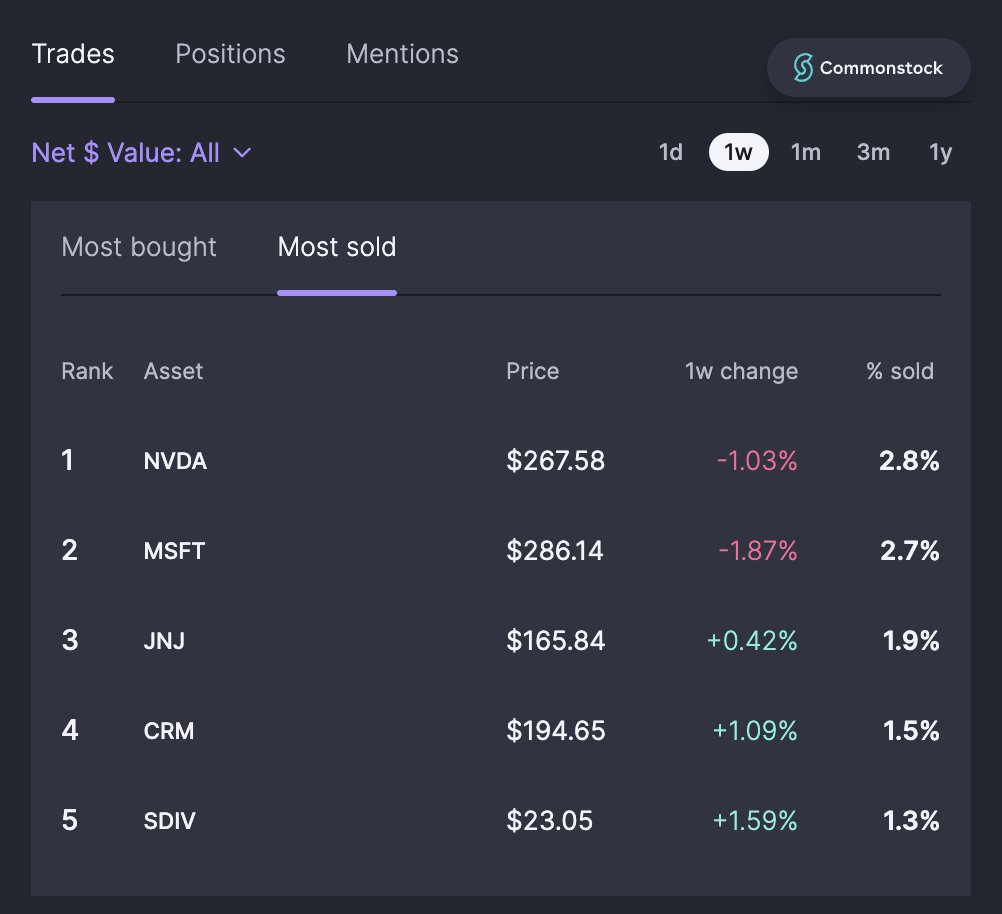
Task: Expand the Net $ Value: All selector
Action: (140, 152)
